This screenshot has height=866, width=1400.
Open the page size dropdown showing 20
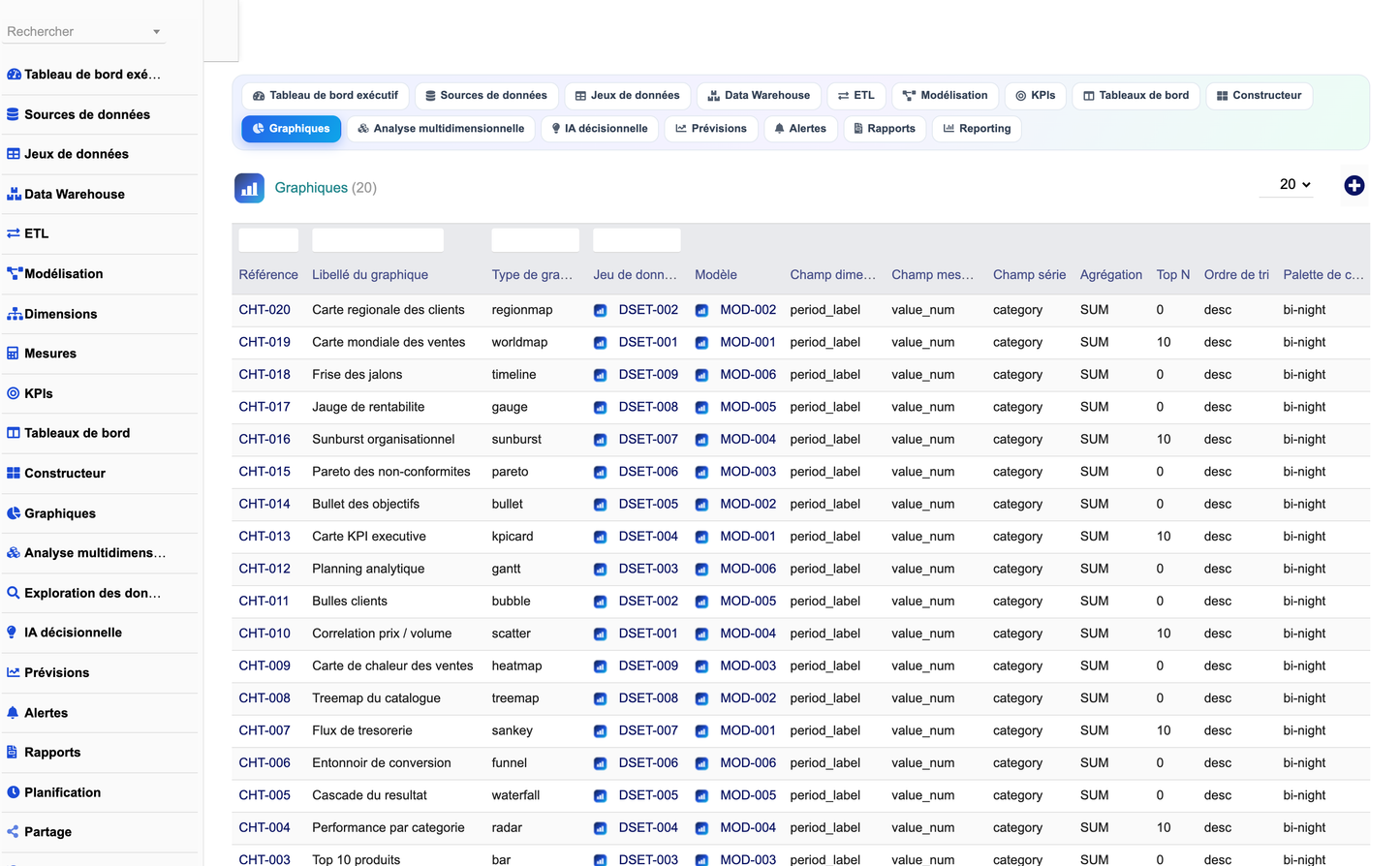pos(1293,184)
